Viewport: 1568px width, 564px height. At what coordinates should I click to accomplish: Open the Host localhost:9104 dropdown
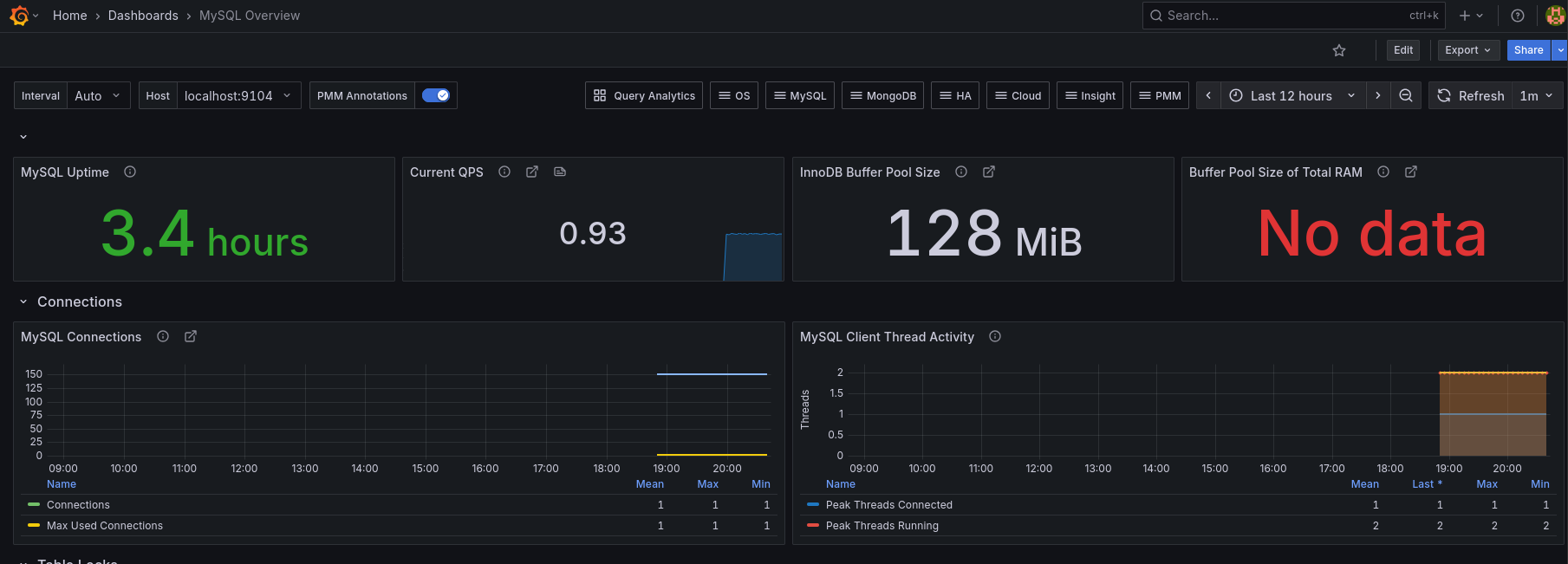point(239,95)
